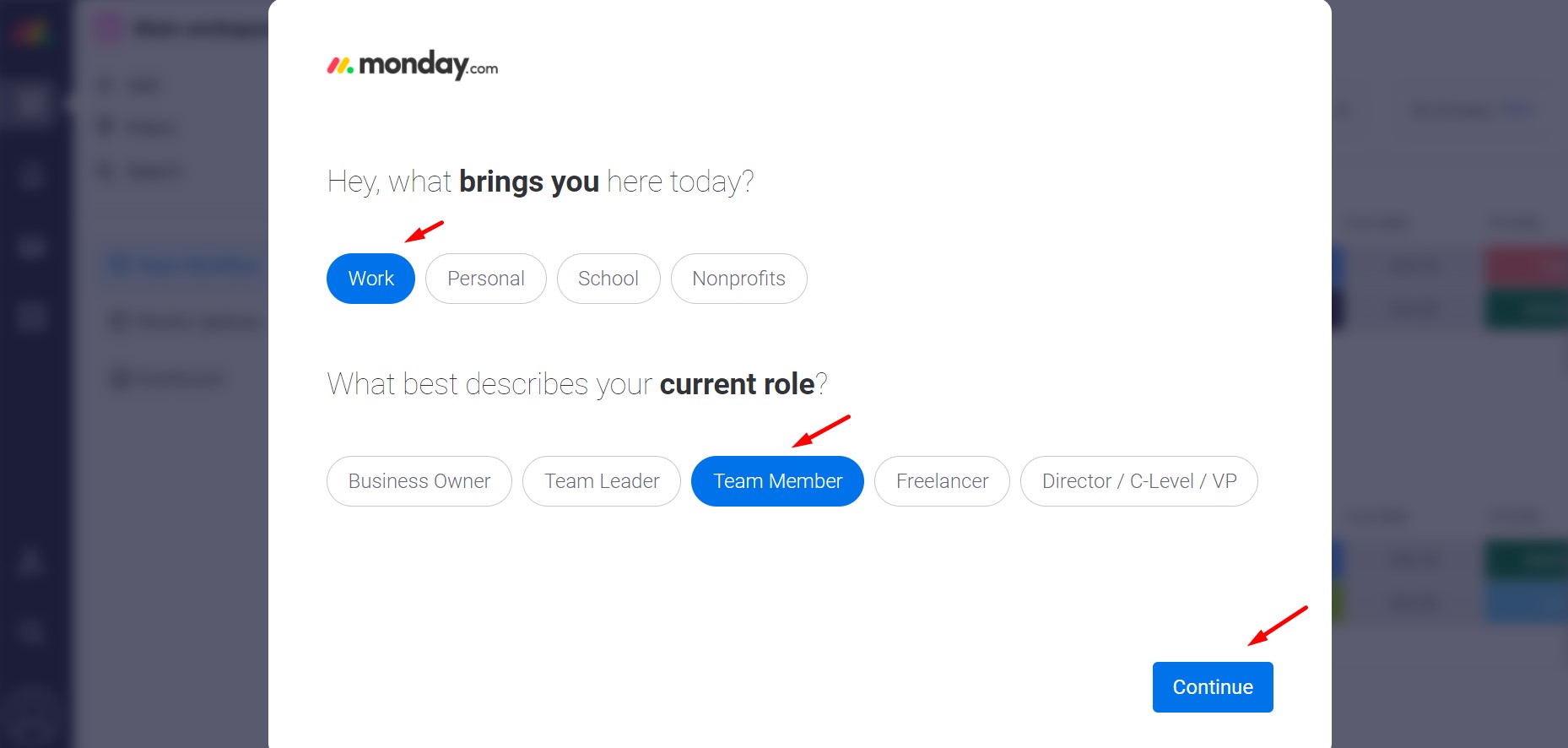
Task: Click the Team Member role pill
Action: pyautogui.click(x=777, y=481)
